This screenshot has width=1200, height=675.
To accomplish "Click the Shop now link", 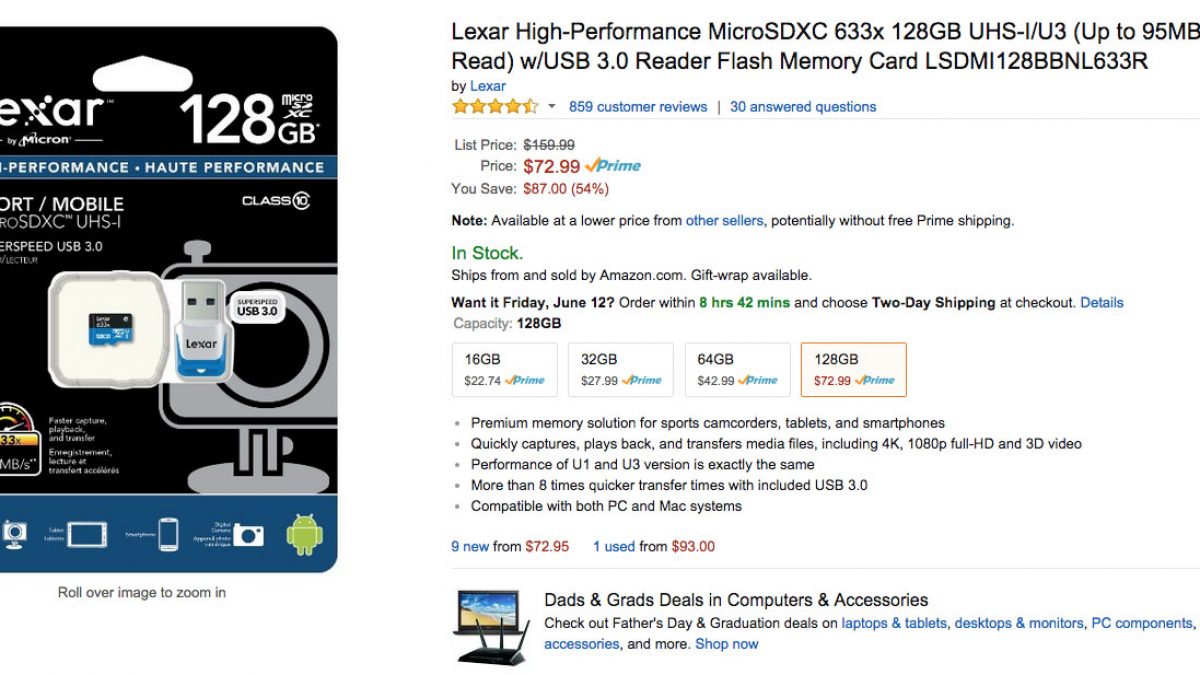I will (x=727, y=644).
